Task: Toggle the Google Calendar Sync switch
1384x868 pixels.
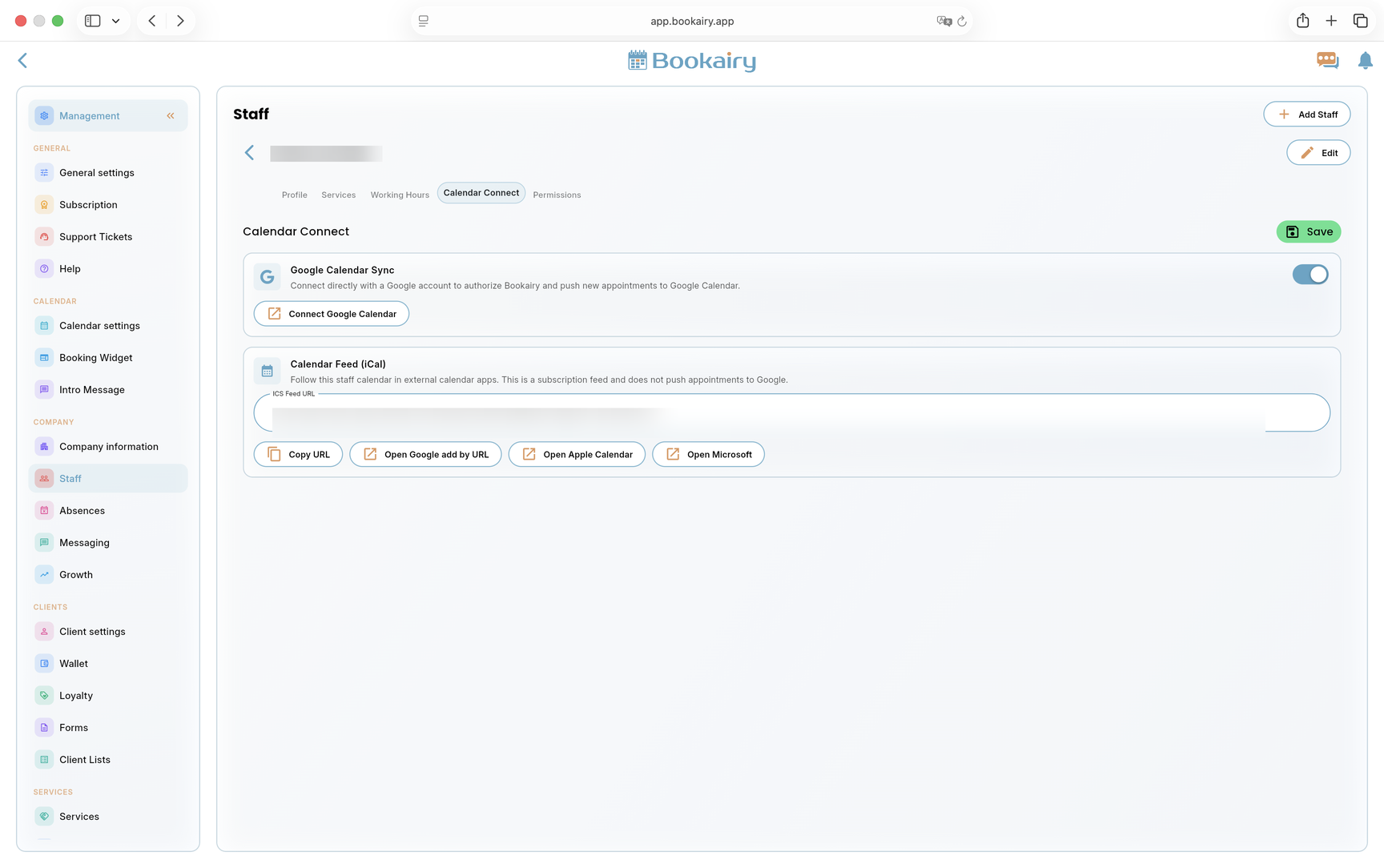Action: (1310, 275)
